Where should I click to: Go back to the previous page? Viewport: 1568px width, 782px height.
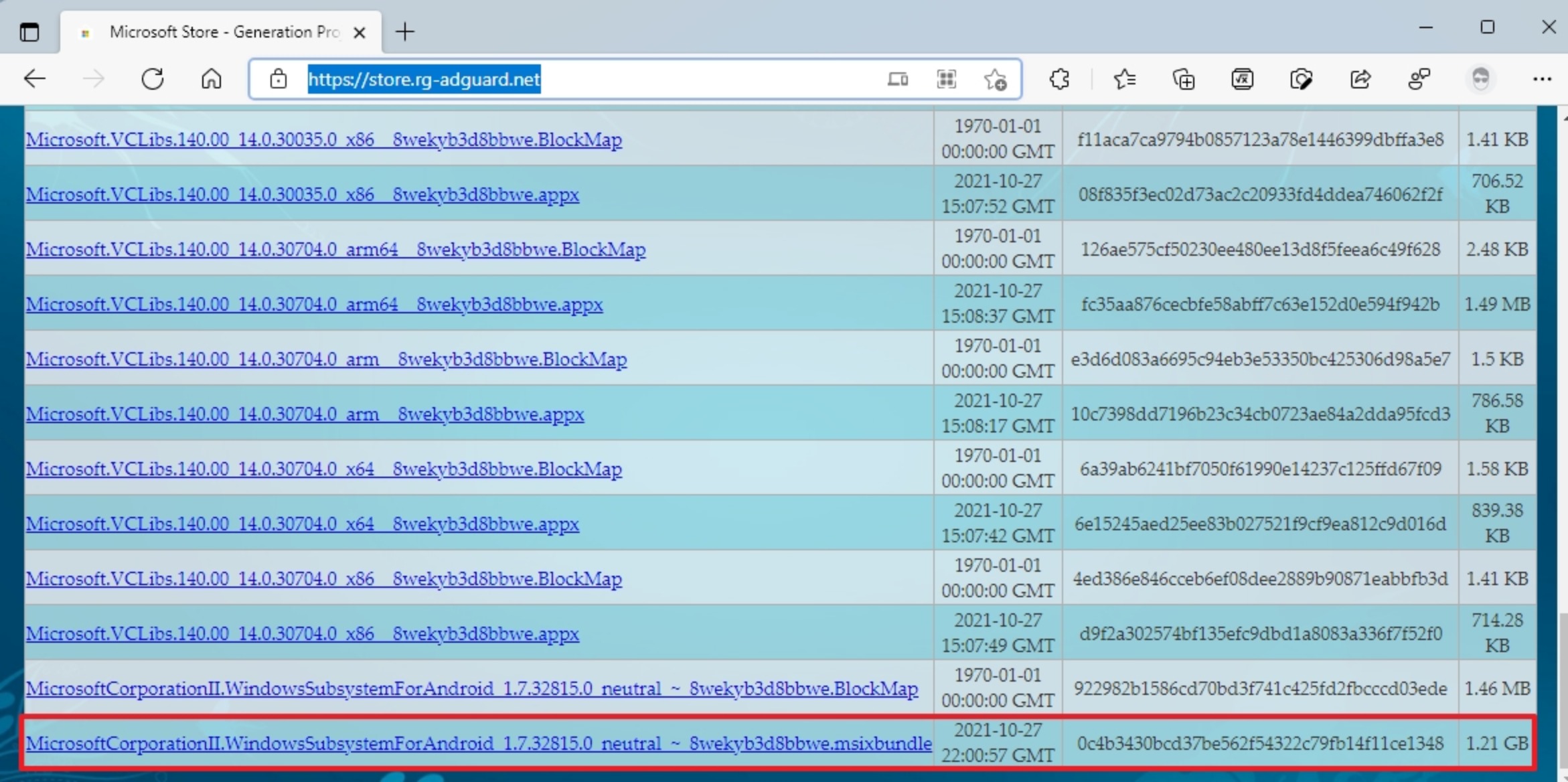(34, 79)
